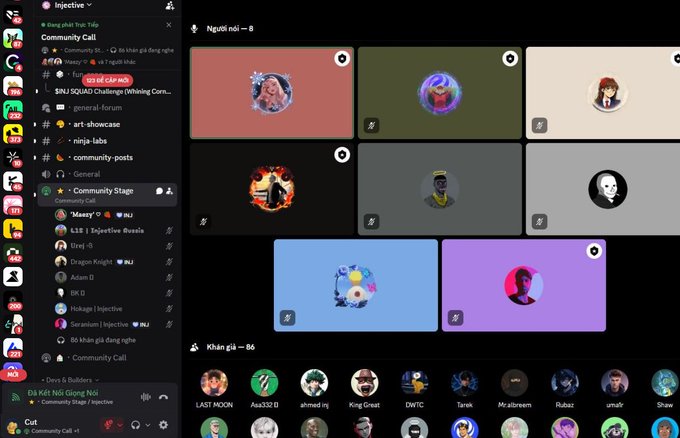Viewport: 680px width, 438px height.
Task: Select the Community Stage channel
Action: (107, 194)
